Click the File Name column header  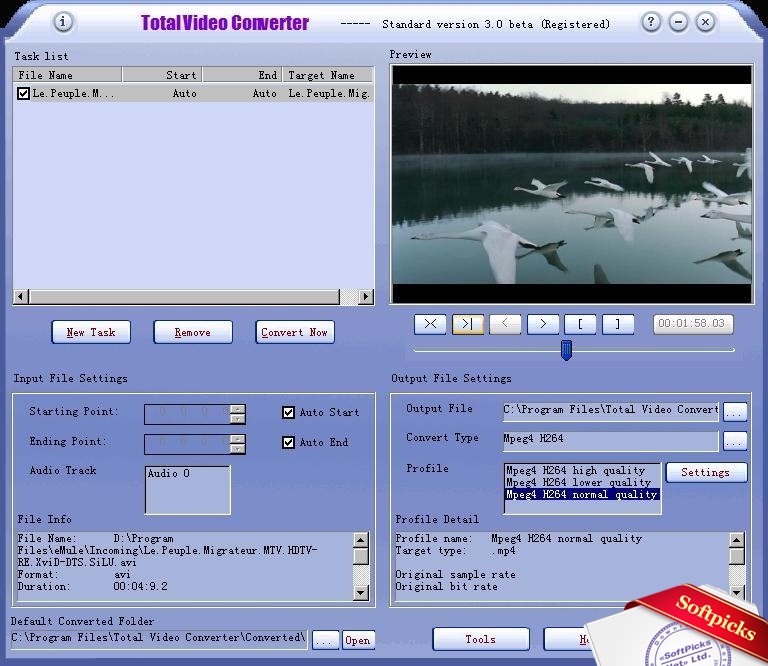(x=67, y=75)
